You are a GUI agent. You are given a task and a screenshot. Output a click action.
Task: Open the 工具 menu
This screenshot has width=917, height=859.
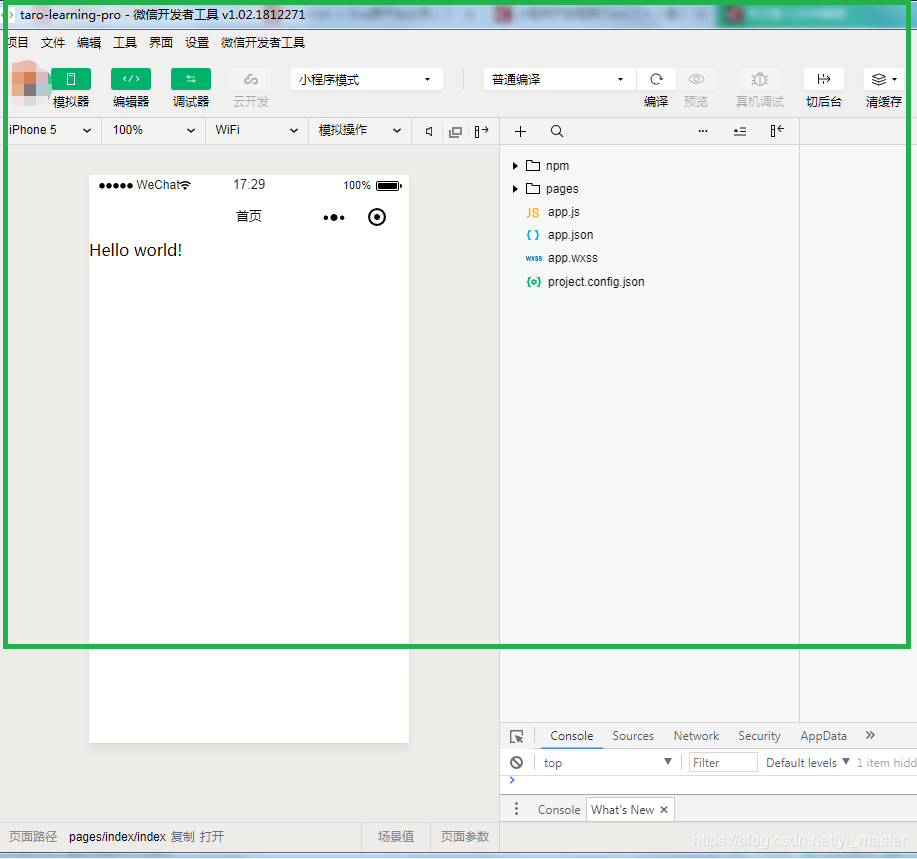click(125, 43)
